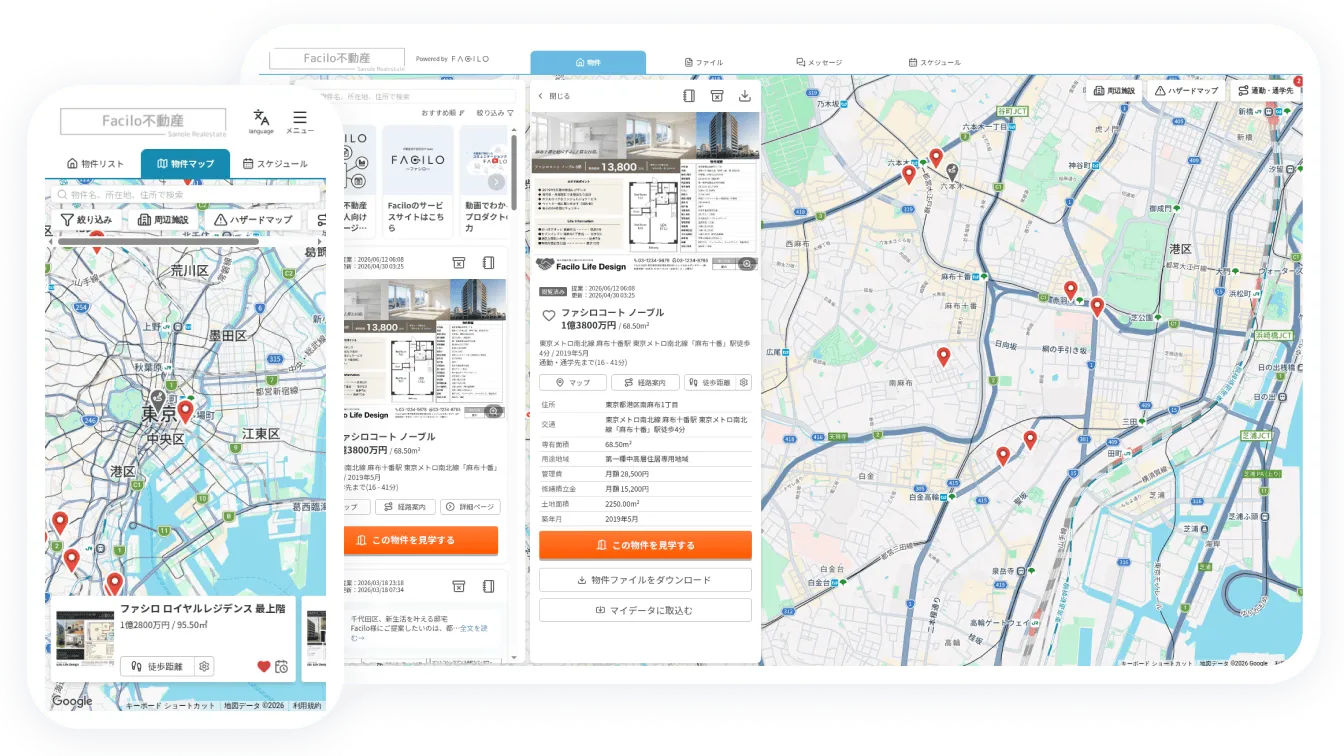Click the horizontal scrollbar under mobile filters
The width and height of the screenshot is (1344, 756).
(158, 241)
